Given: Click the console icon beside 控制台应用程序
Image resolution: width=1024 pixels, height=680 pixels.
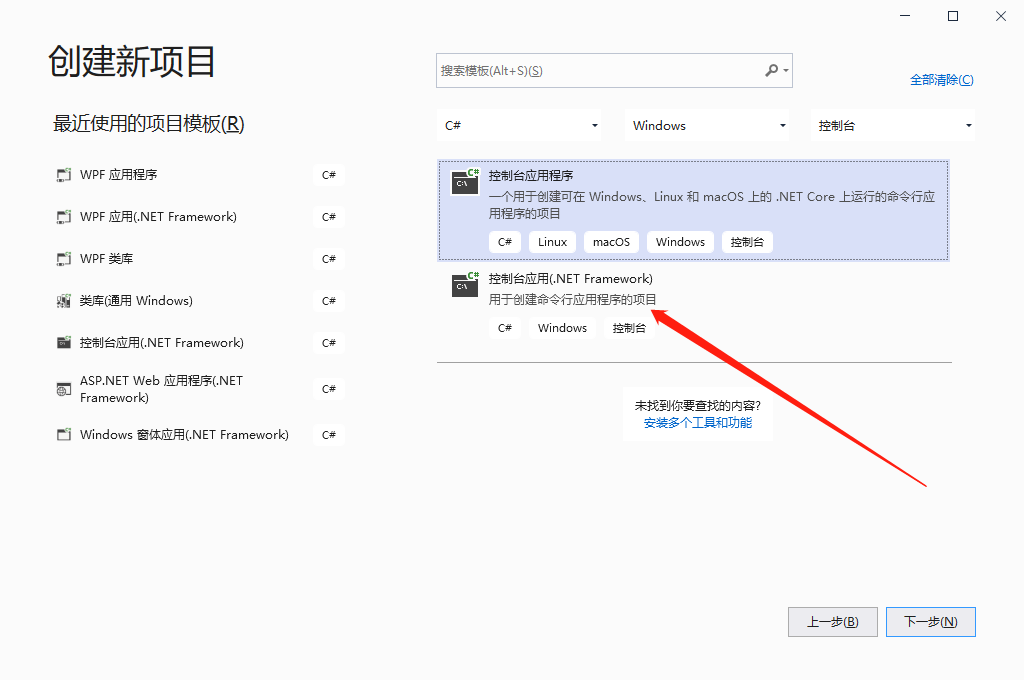Looking at the screenshot, I should [464, 183].
